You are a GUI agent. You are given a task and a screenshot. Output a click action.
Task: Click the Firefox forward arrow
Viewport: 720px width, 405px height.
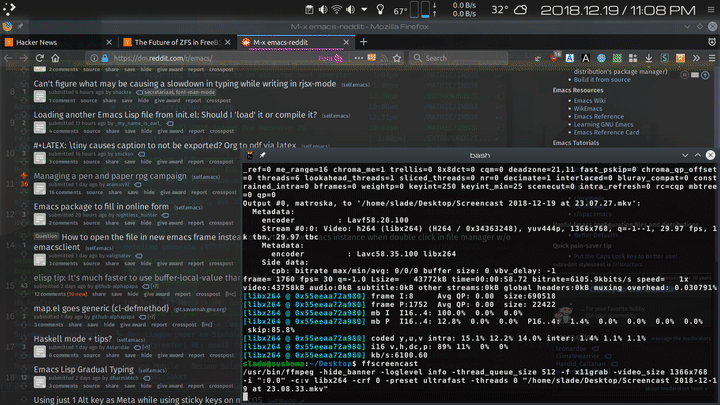point(23,58)
